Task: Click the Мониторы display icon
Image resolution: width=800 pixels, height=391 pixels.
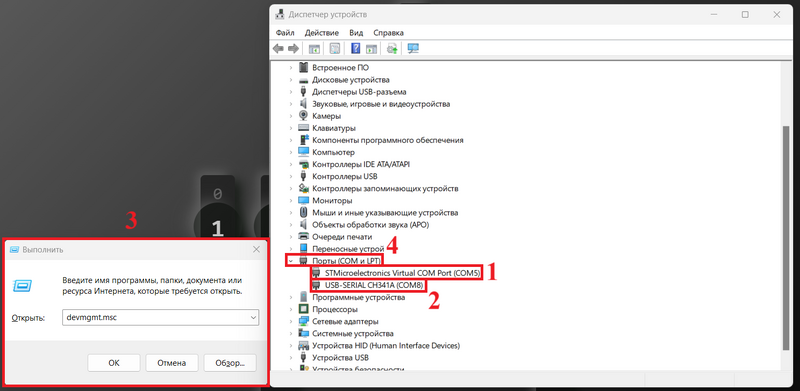Action: (x=304, y=201)
